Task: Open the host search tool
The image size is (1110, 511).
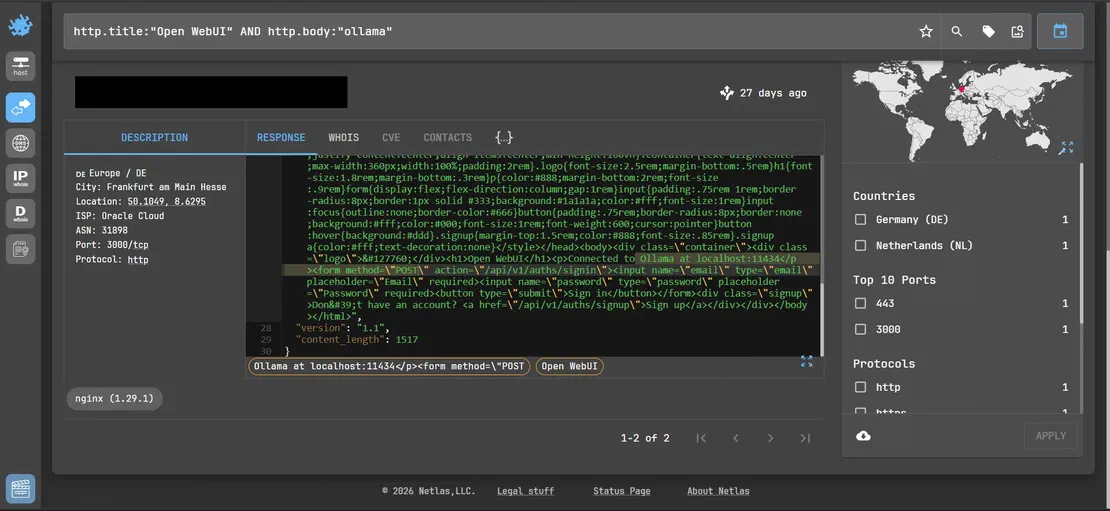Action: (x=21, y=66)
